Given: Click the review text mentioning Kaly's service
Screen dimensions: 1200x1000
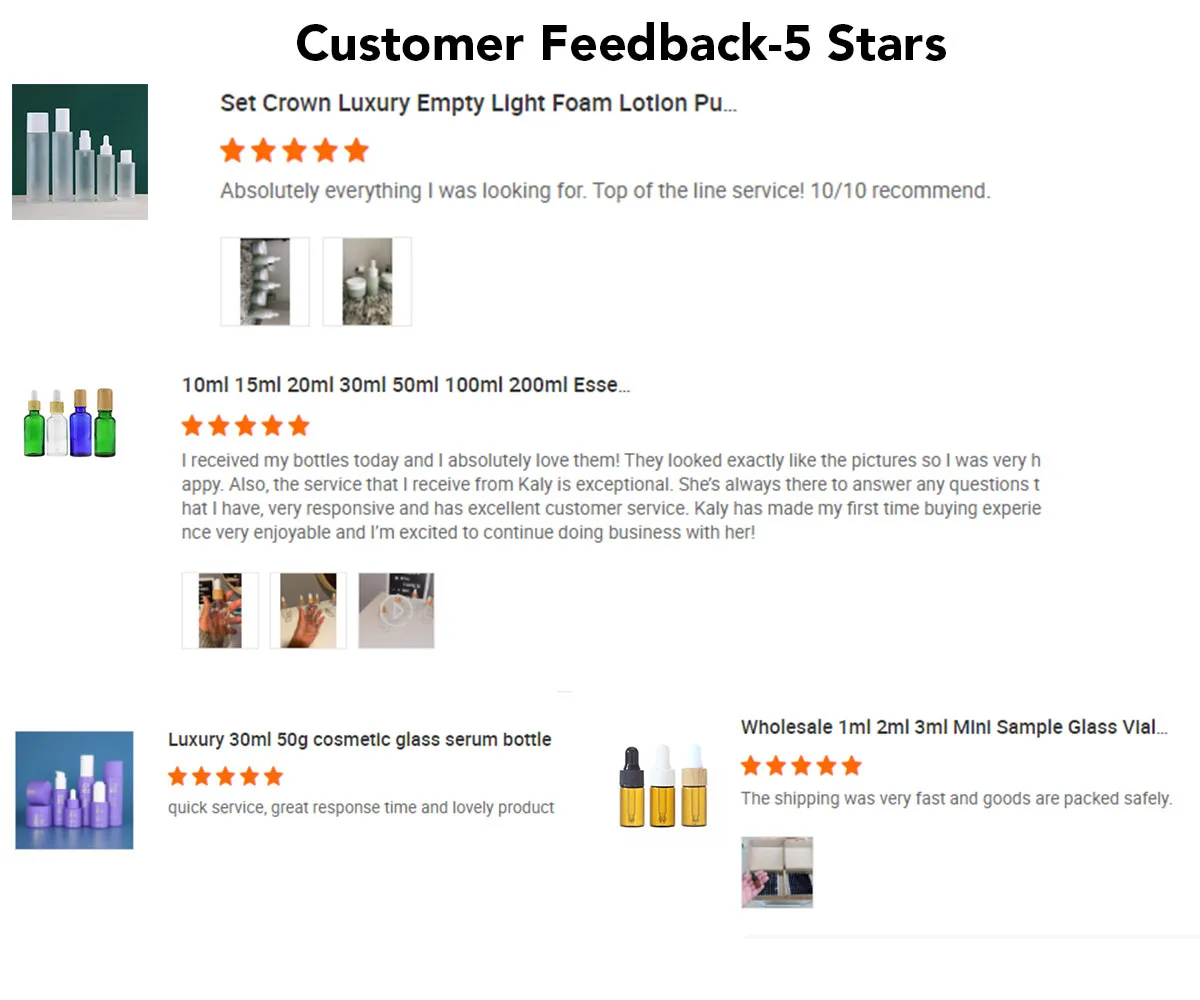Looking at the screenshot, I should tap(611, 497).
